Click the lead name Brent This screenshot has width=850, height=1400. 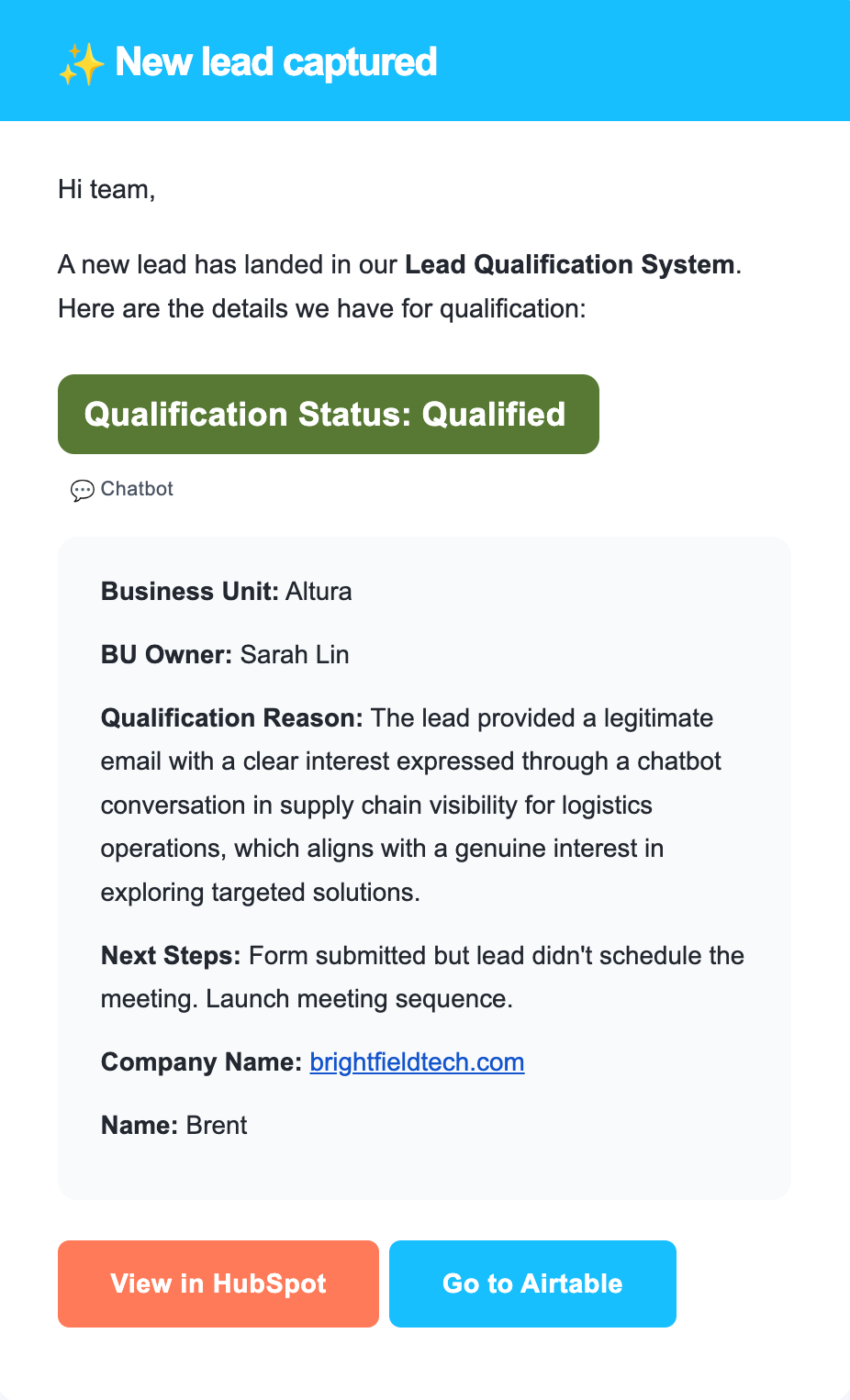coord(217,1126)
